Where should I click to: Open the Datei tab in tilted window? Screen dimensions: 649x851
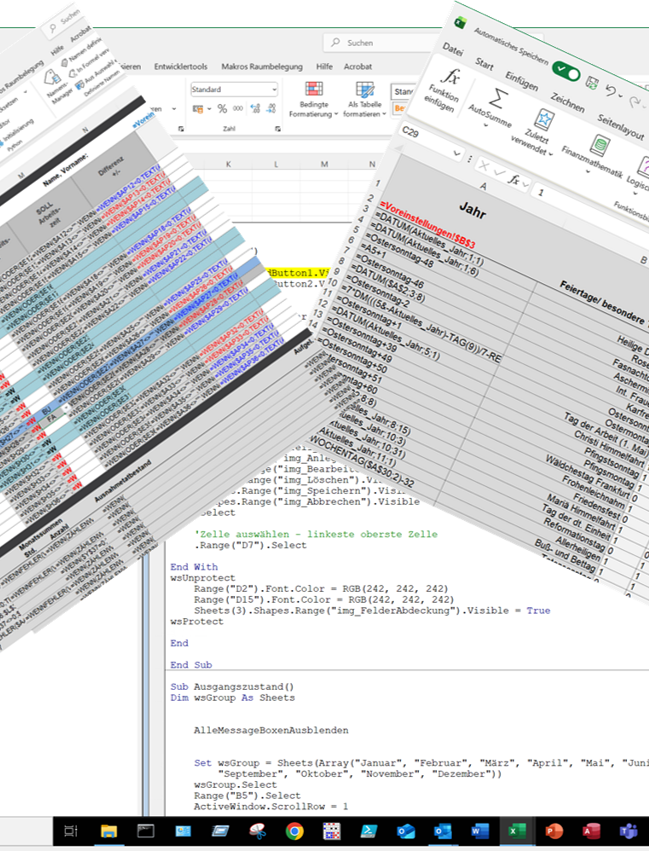click(453, 49)
